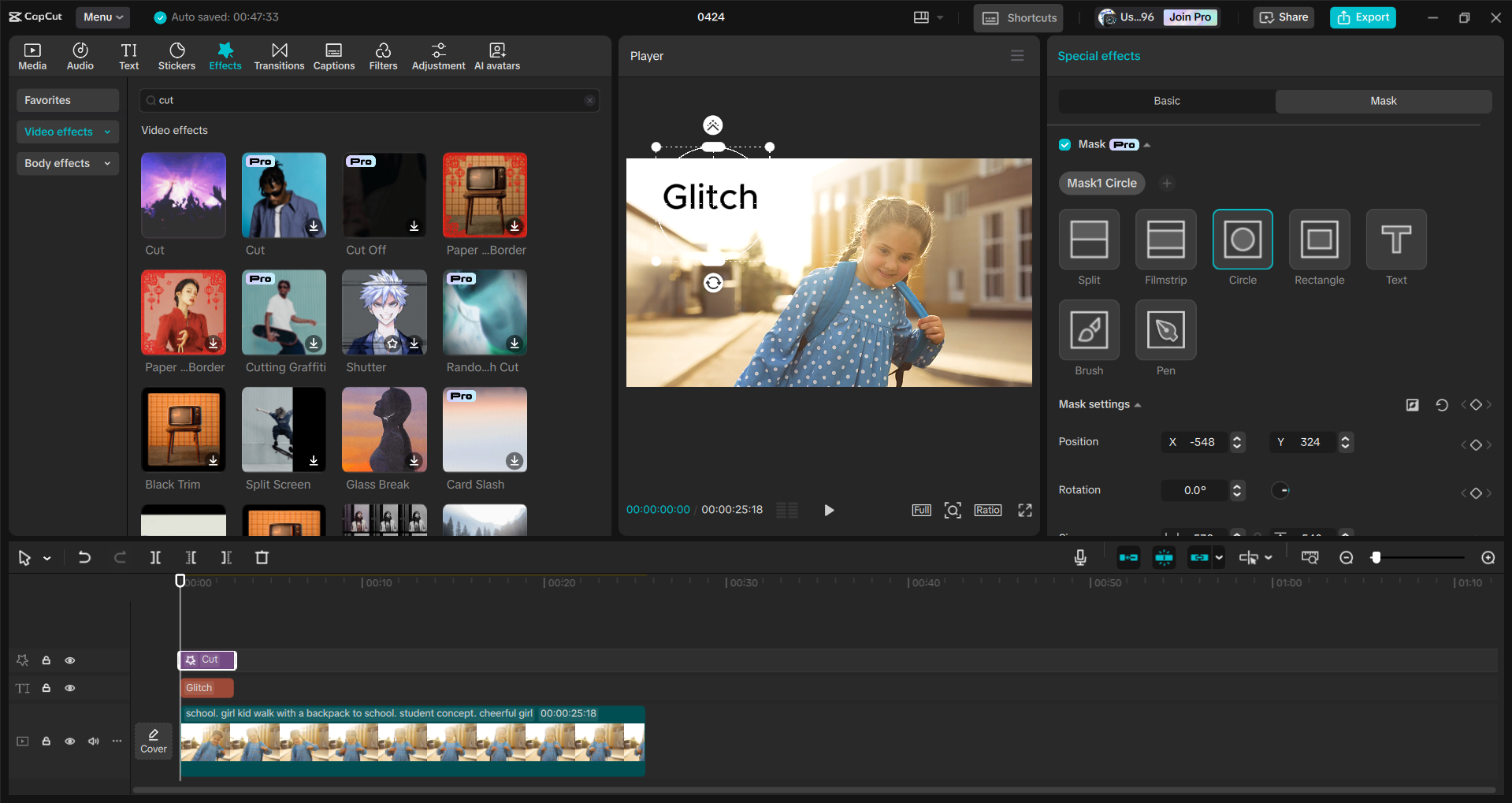Image resolution: width=1512 pixels, height=803 pixels.
Task: Uncheck the Mask checkbox
Action: click(x=1065, y=145)
